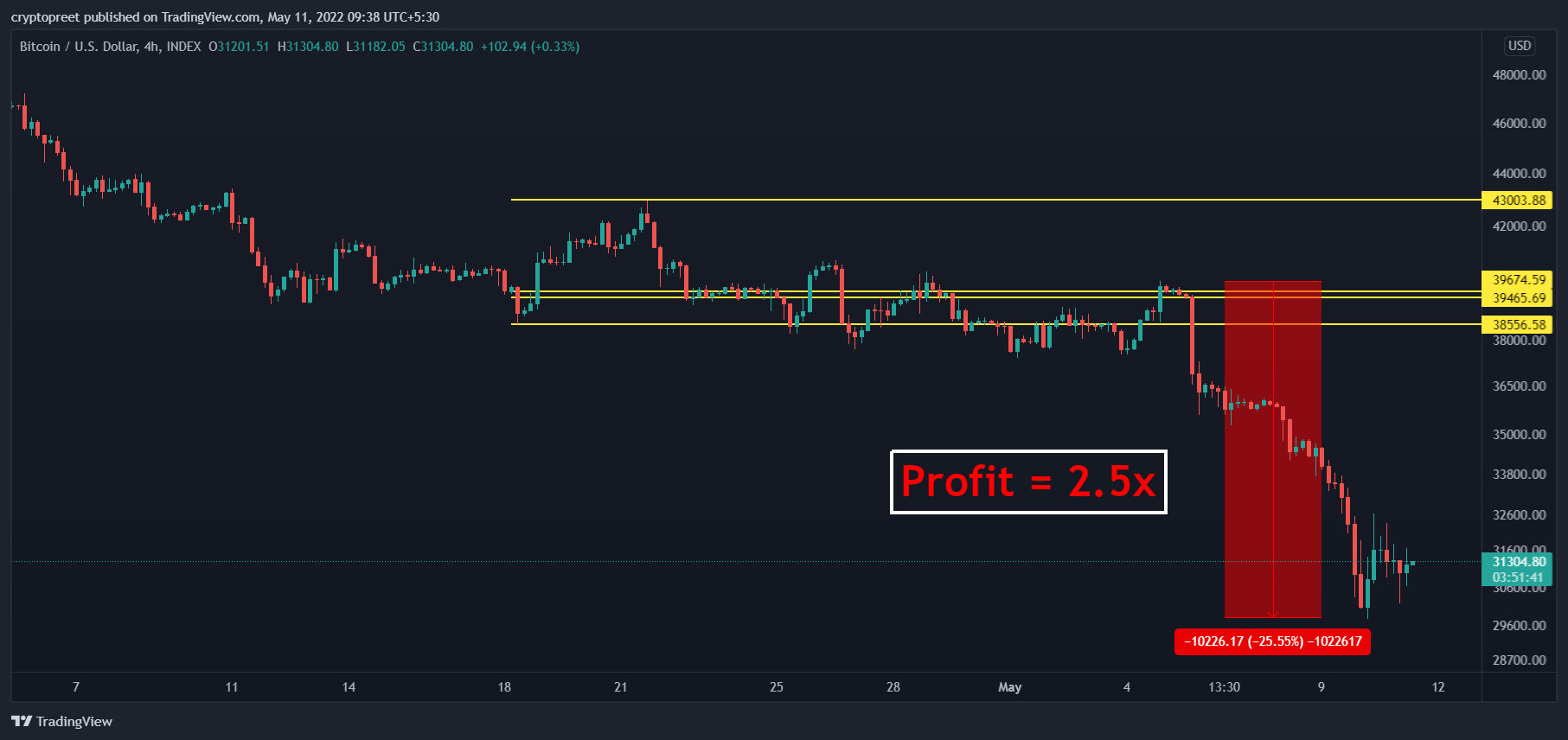Select the 43003.88 price label
1568x740 pixels.
(x=1518, y=201)
